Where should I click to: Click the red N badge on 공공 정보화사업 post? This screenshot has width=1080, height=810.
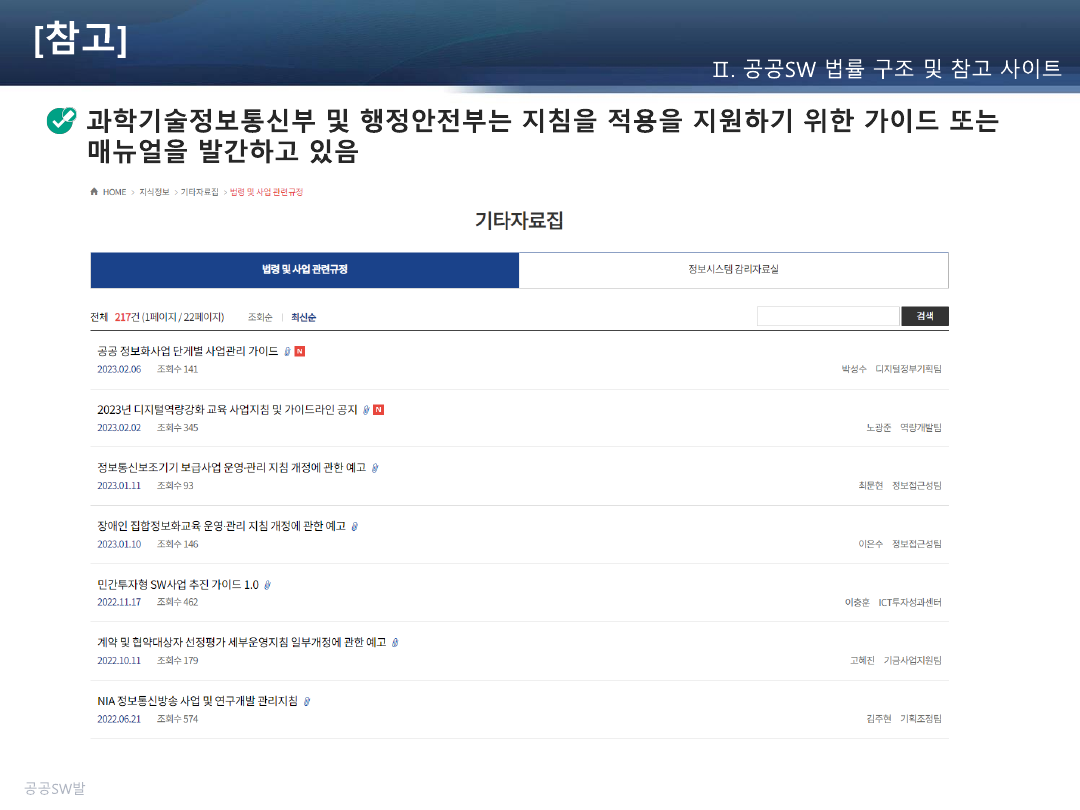(x=299, y=351)
